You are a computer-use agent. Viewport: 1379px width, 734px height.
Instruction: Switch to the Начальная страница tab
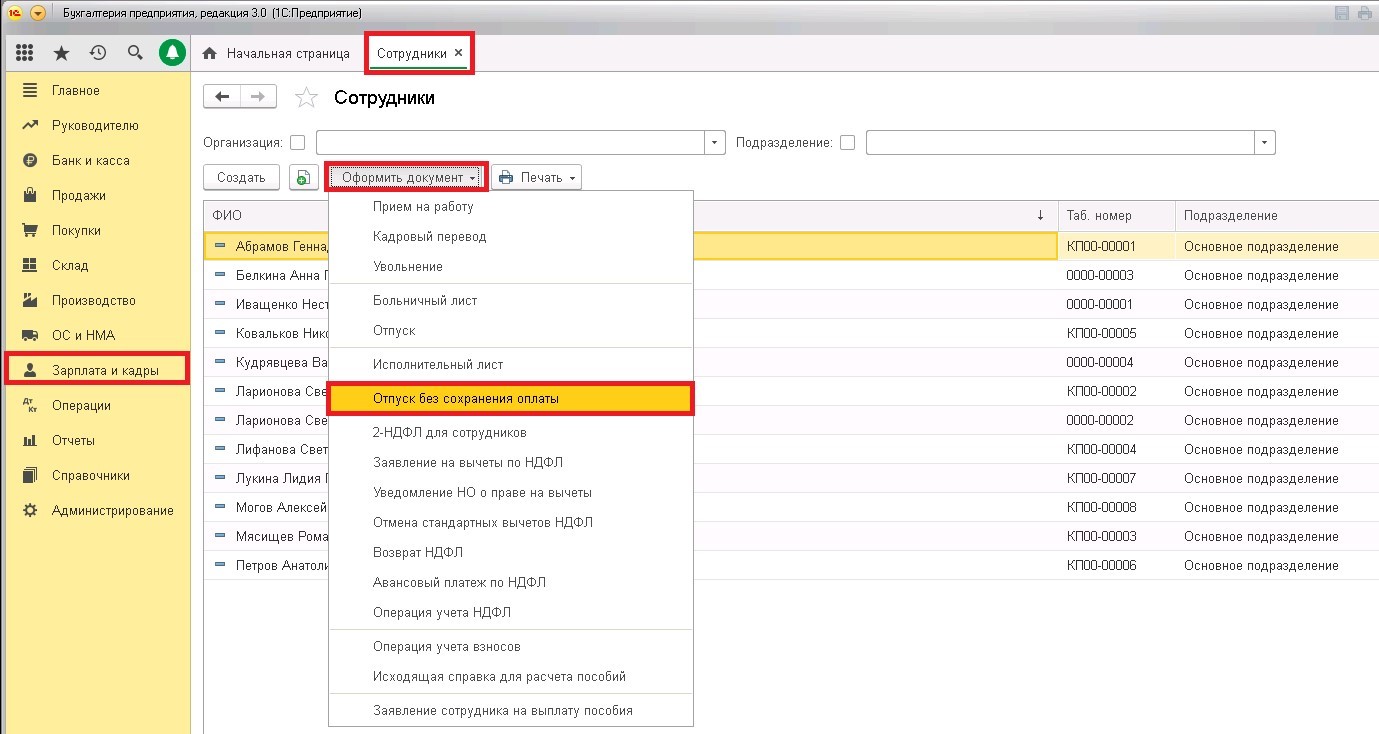coord(277,53)
